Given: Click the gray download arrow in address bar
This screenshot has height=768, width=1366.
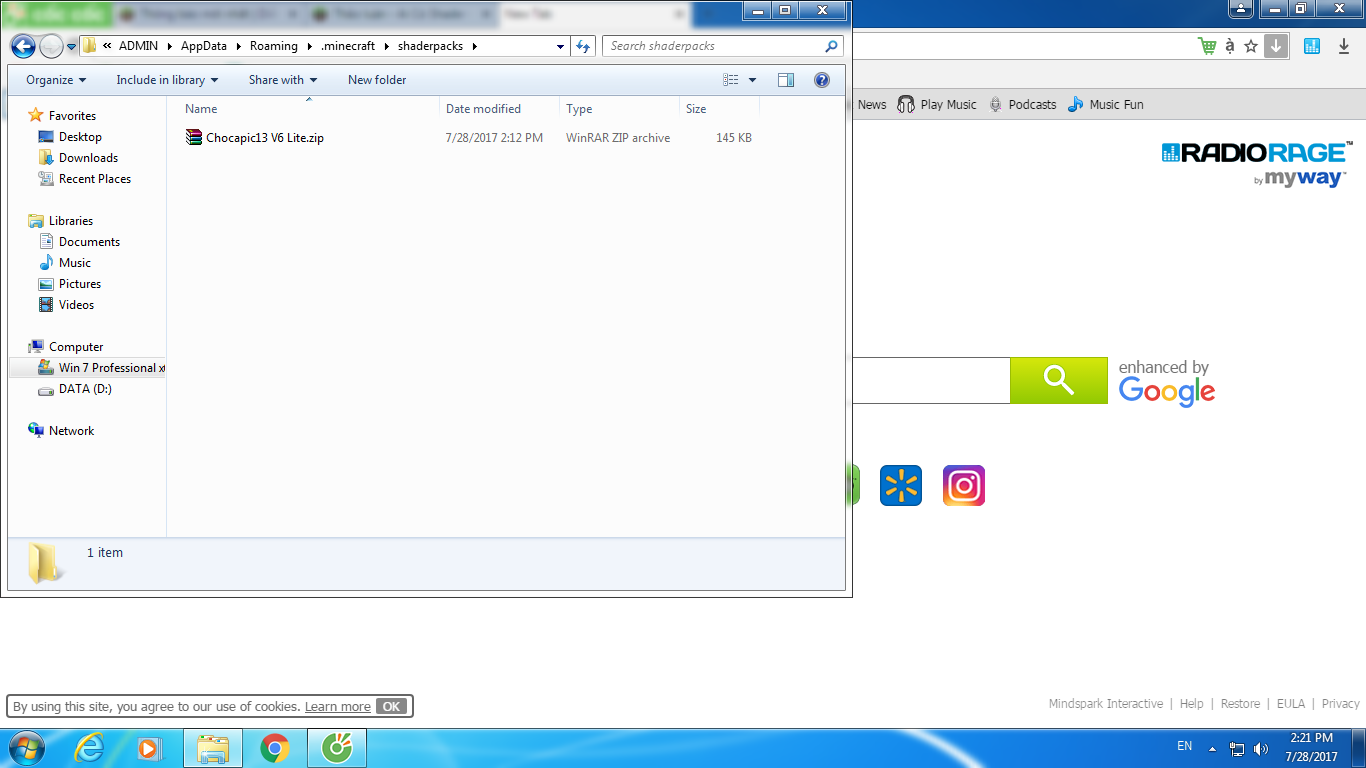Looking at the screenshot, I should pyautogui.click(x=1276, y=46).
